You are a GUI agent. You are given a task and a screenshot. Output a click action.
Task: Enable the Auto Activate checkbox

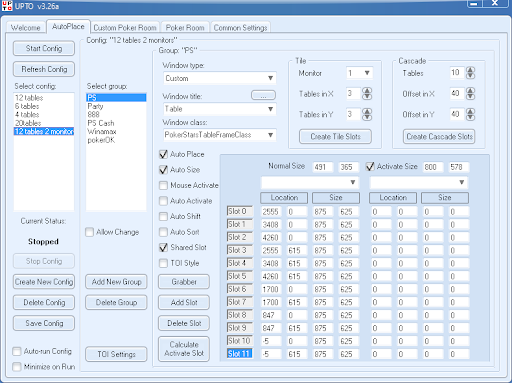tap(163, 201)
